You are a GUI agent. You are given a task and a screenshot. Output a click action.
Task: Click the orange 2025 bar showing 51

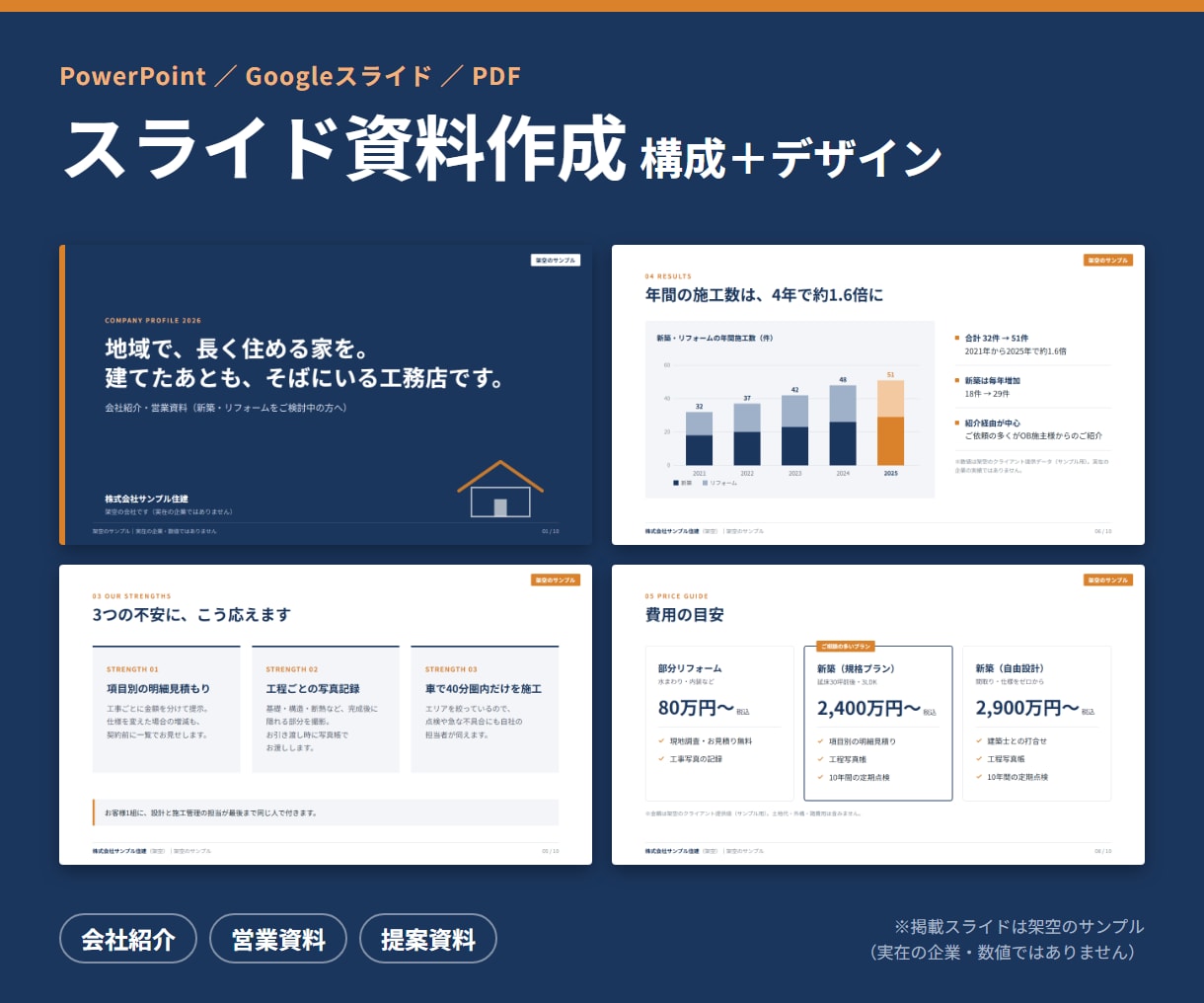coord(890,423)
